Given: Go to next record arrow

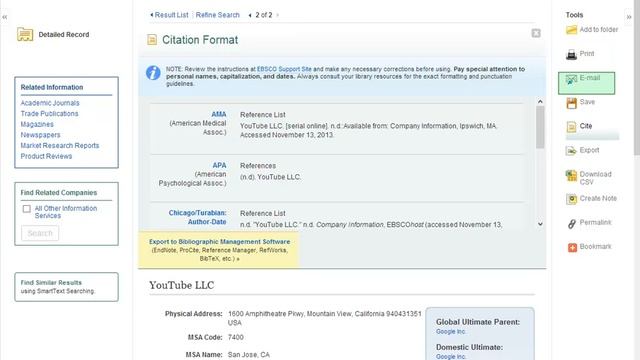Looking at the screenshot, I should [x=278, y=15].
